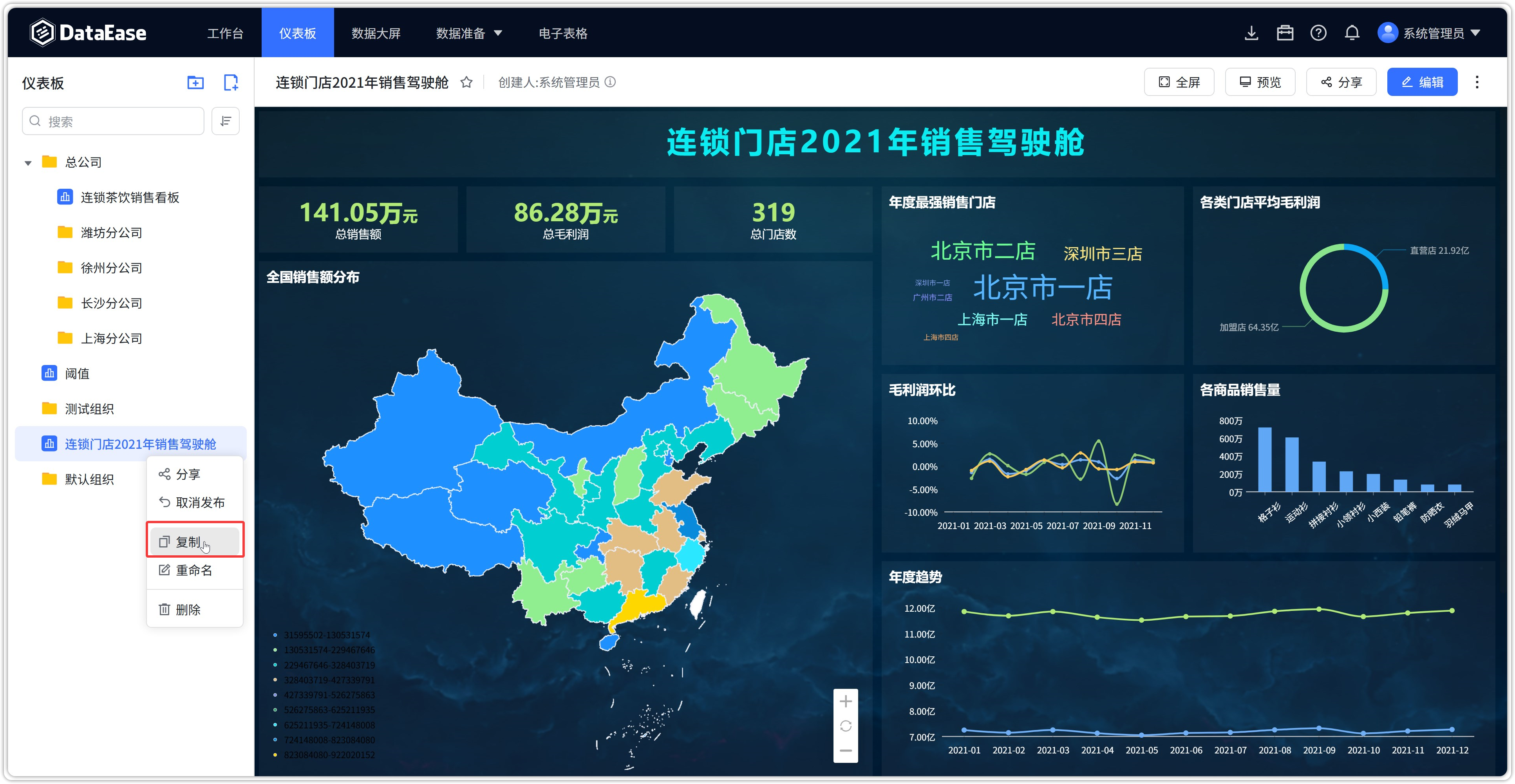Choose 取消发布 in the context menu
The height and width of the screenshot is (784, 1515).
[195, 502]
